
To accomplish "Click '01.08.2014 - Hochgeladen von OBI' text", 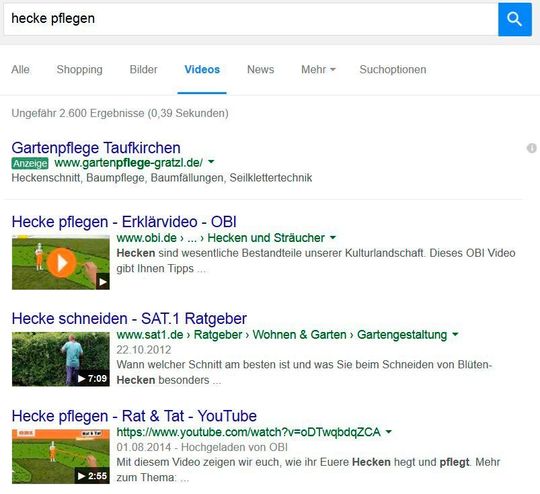I will tap(202, 447).
